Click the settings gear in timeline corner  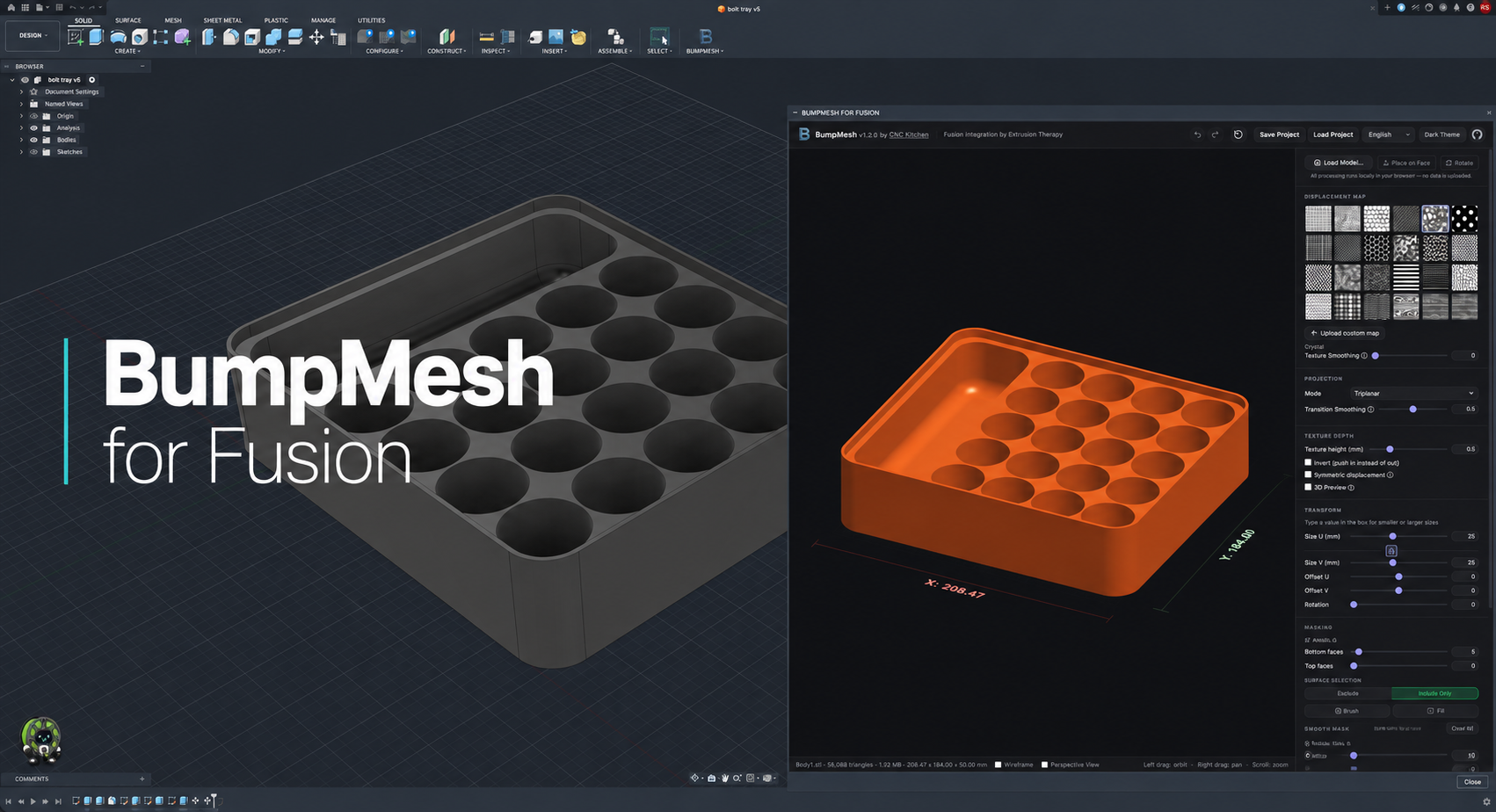click(x=1486, y=801)
